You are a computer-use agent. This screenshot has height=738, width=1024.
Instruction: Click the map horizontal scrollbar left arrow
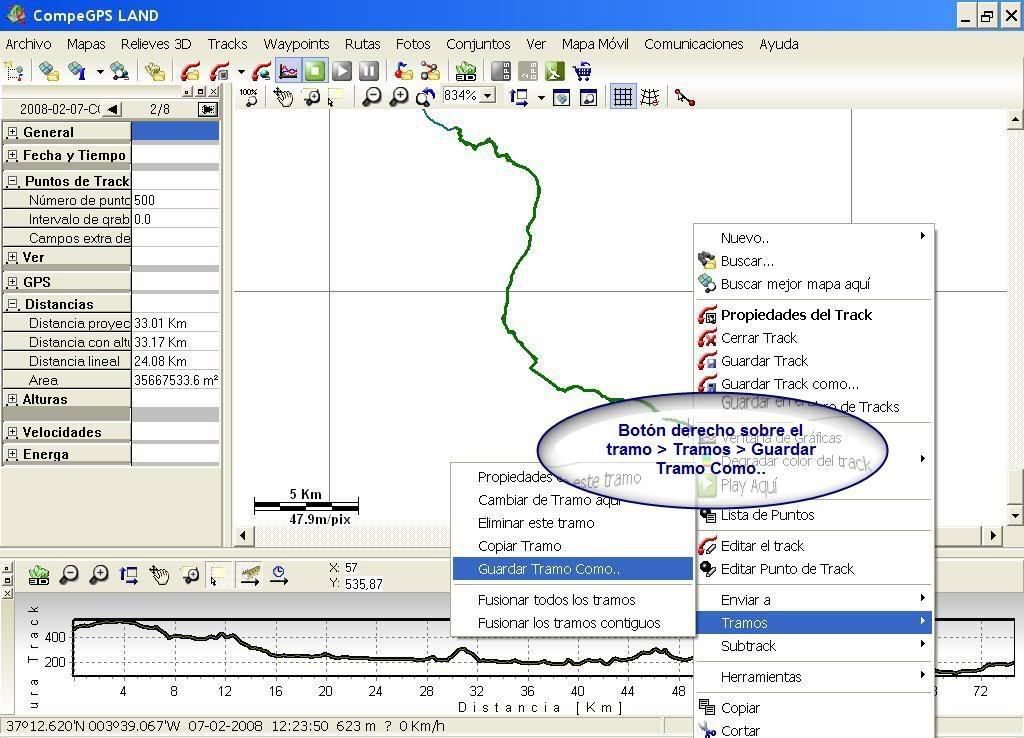pyautogui.click(x=243, y=536)
